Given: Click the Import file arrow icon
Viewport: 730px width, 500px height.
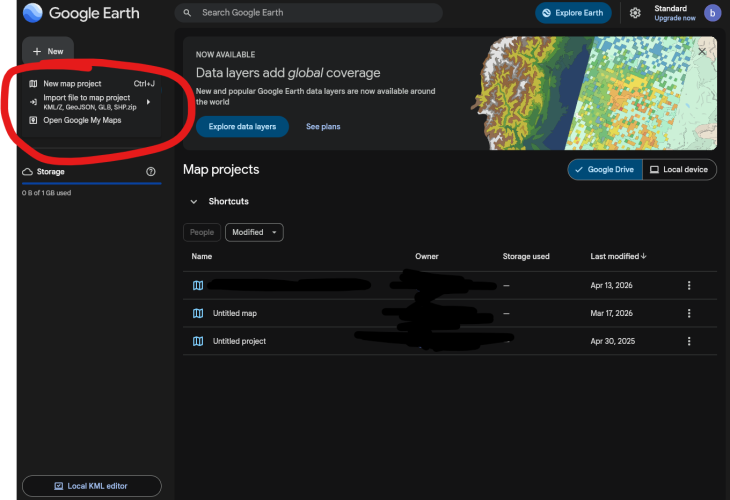Looking at the screenshot, I should coord(33,102).
